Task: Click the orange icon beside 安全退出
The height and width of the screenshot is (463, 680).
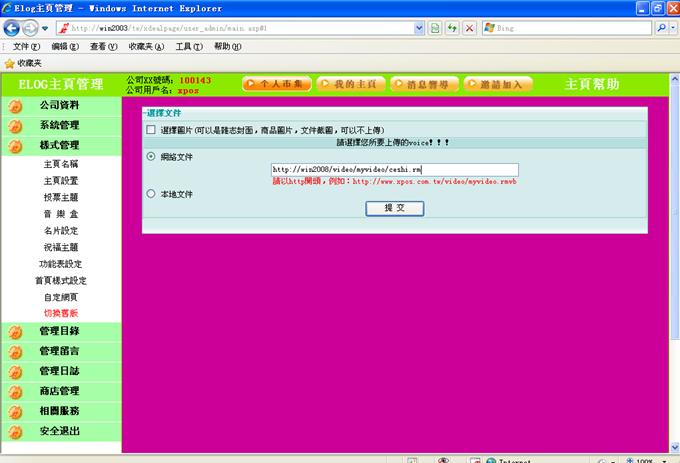Action: tap(15, 432)
